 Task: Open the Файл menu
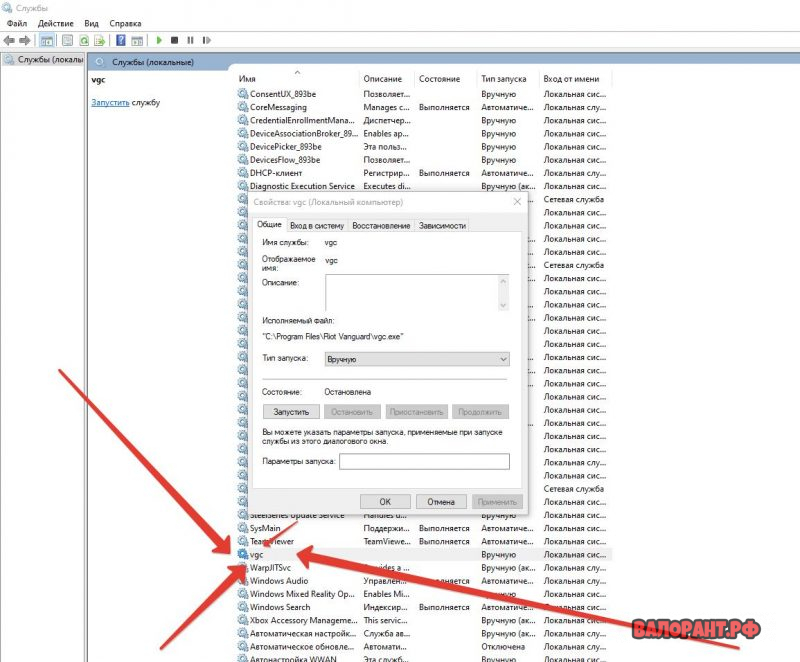(17, 23)
